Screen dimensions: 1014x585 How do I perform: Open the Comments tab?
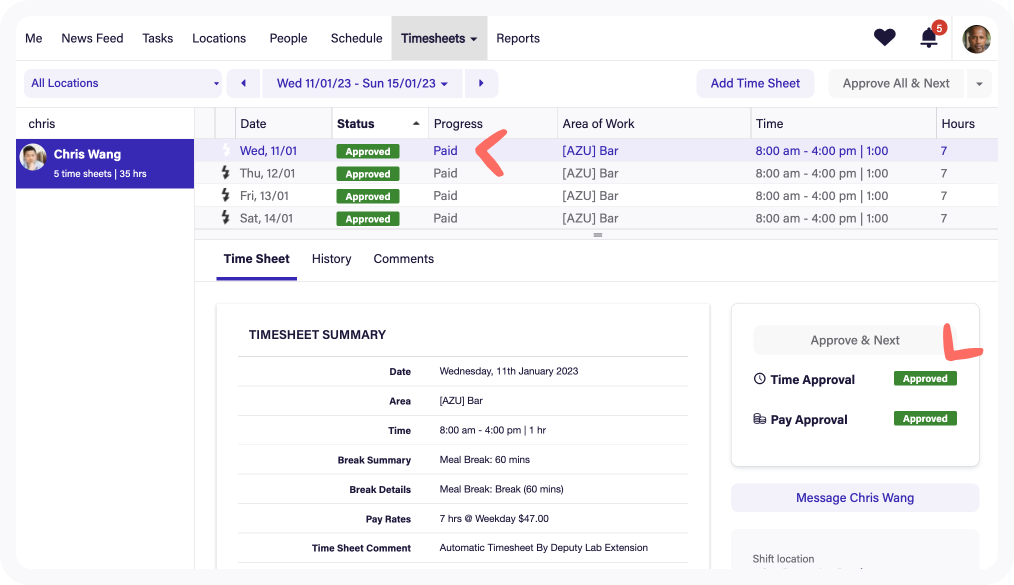(403, 259)
